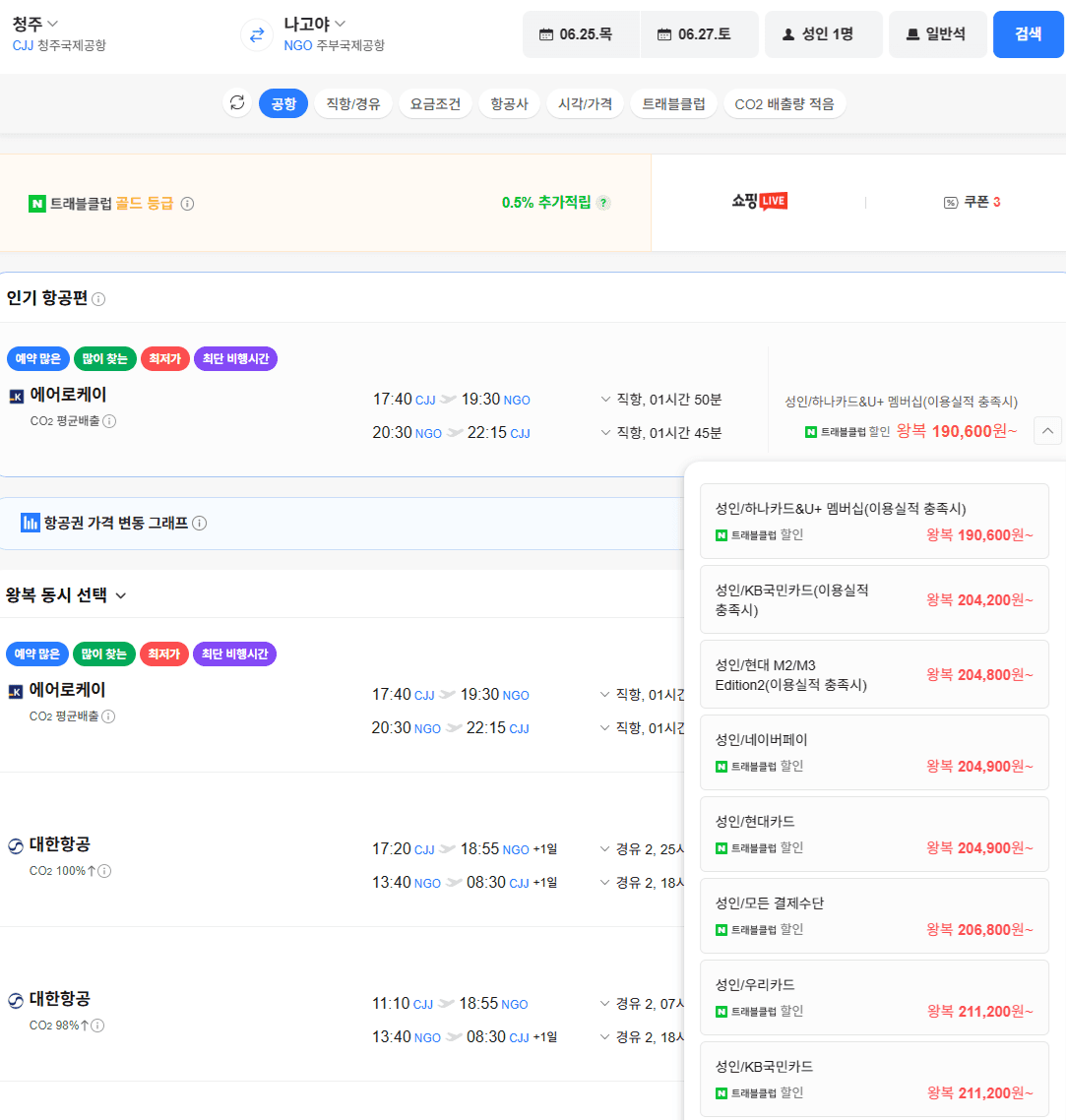Click CO2 평균배출 info icon in popular flight
1066x1120 pixels.
(x=109, y=420)
